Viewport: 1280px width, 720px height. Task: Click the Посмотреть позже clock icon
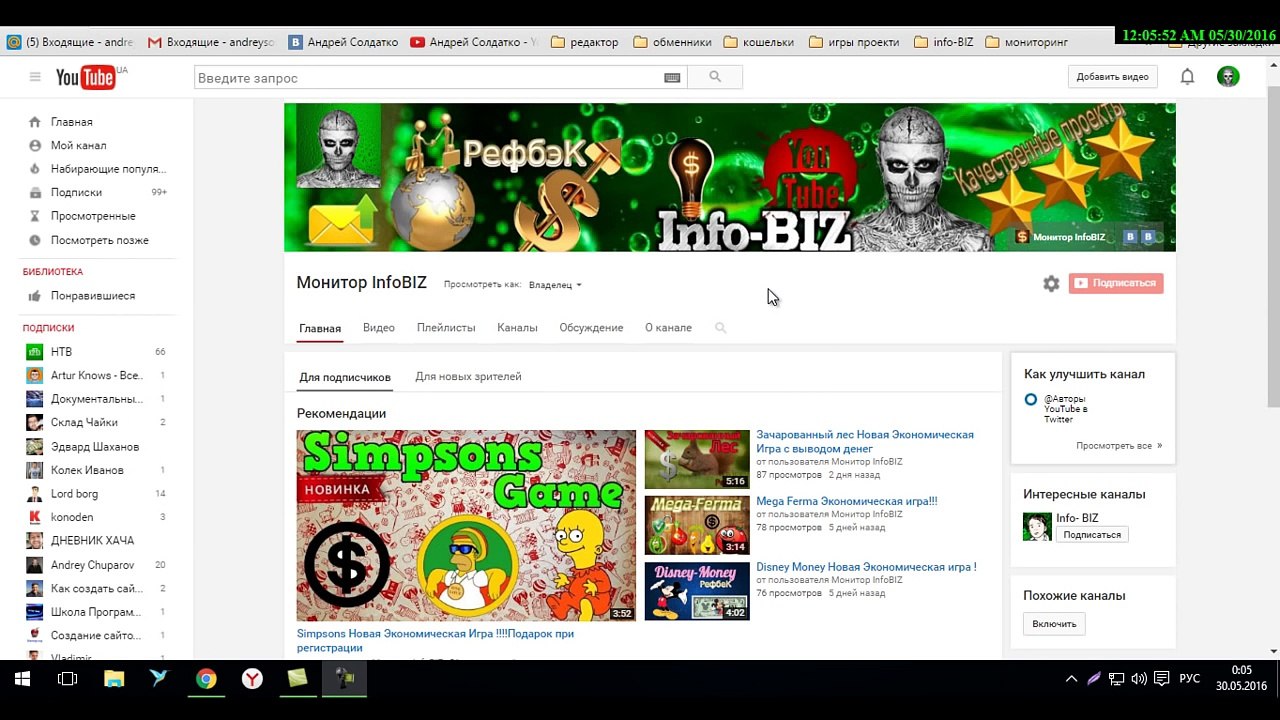pyautogui.click(x=35, y=240)
